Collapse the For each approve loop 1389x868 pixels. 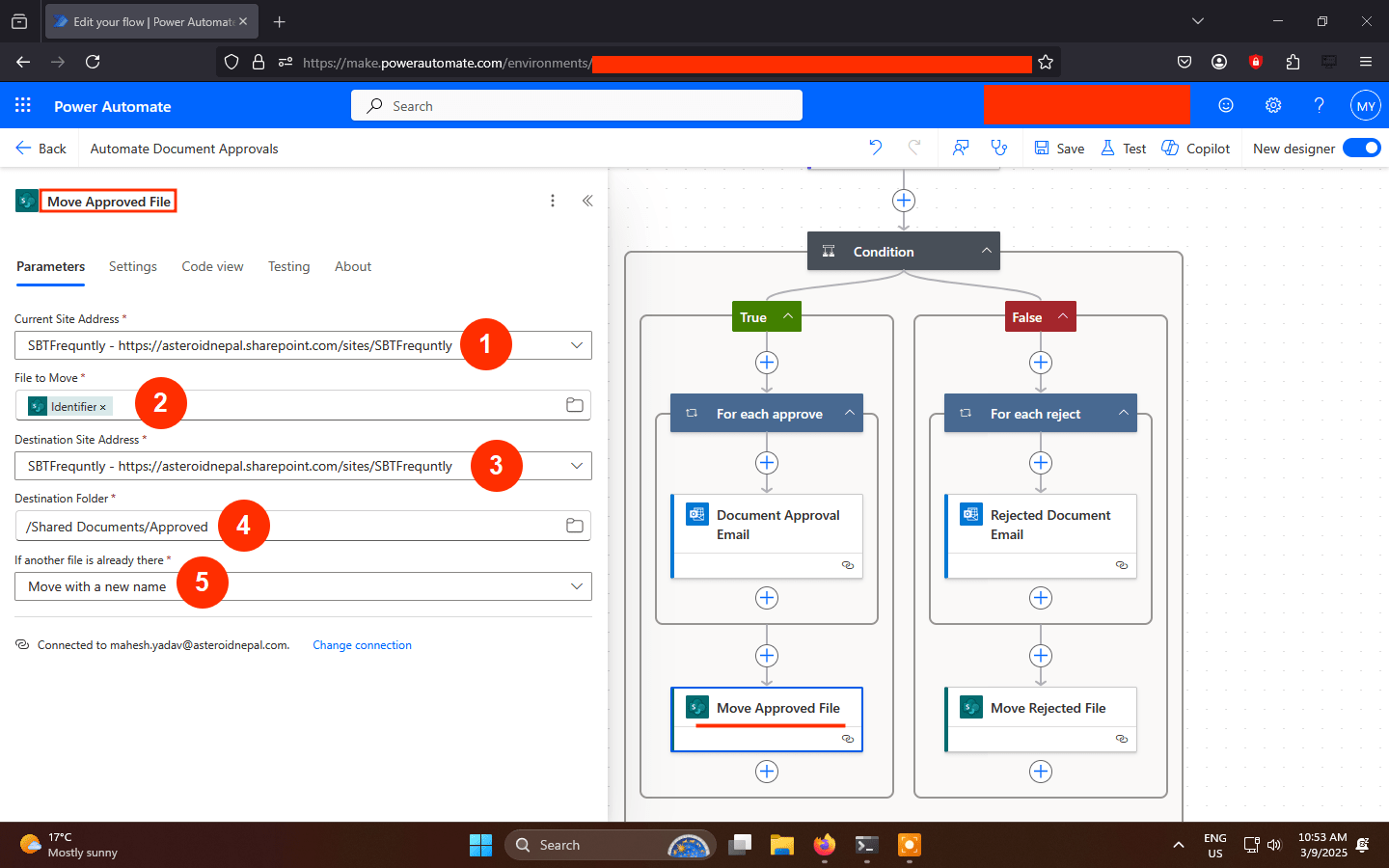pos(849,413)
